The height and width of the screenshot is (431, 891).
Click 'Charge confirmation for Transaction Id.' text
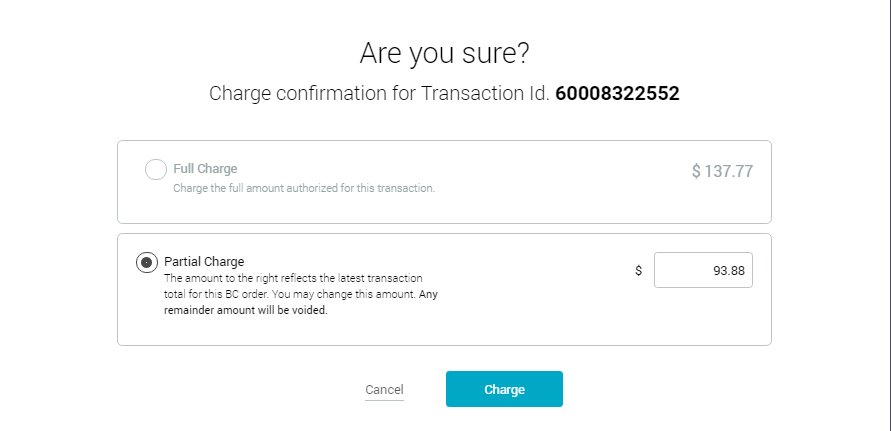pos(378,94)
